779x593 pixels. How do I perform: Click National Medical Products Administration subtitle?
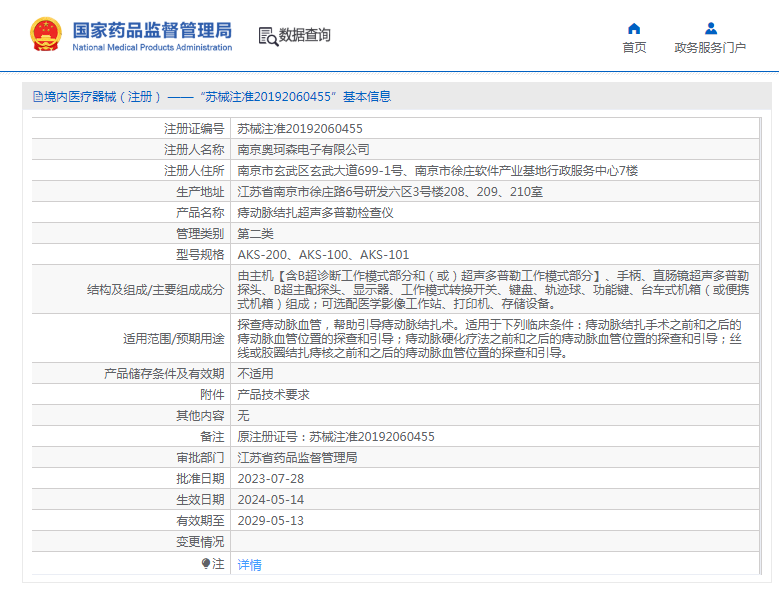tap(152, 48)
